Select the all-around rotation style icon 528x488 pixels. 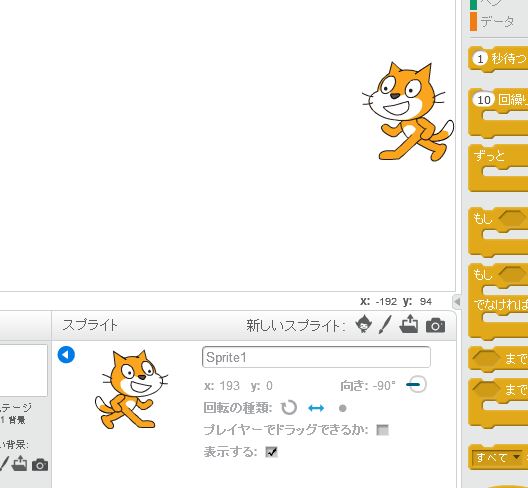[289, 408]
